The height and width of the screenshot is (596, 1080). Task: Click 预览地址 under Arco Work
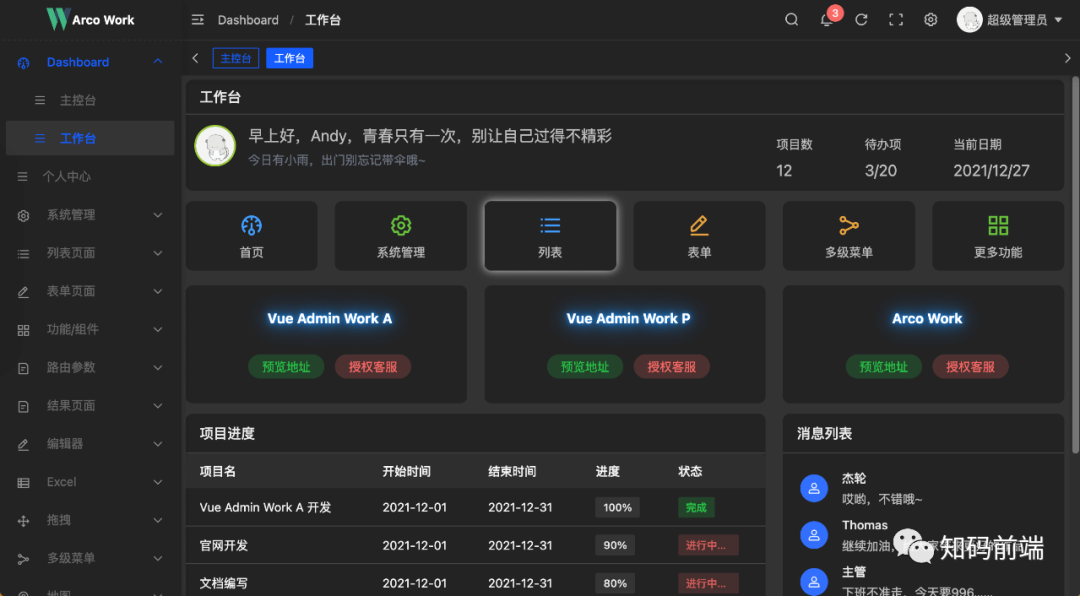(883, 366)
